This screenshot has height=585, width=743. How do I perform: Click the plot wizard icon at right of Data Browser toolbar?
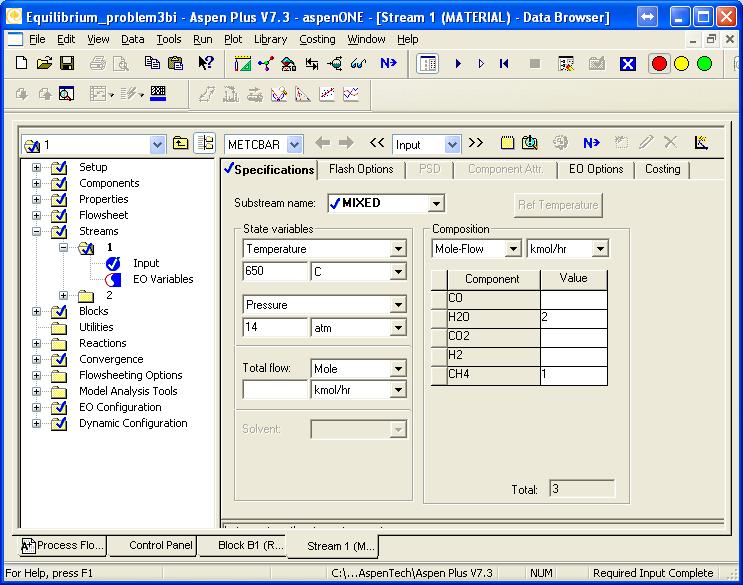[x=701, y=143]
